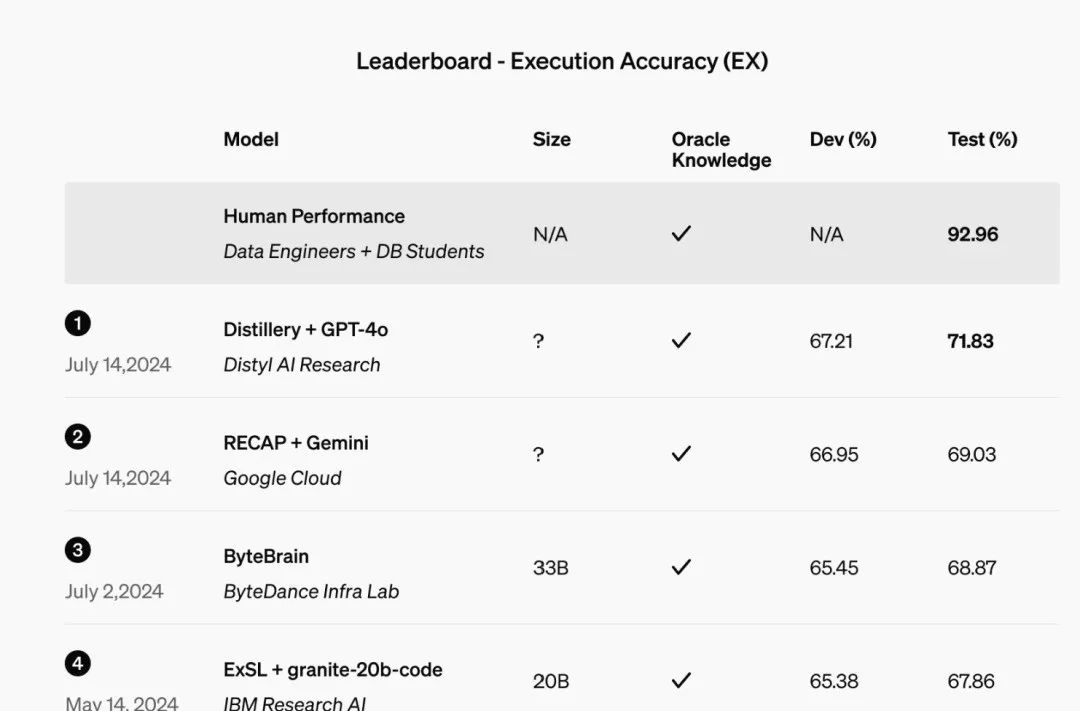This screenshot has height=711, width=1080.
Task: Click the RECAP + Gemini oracle checkmark
Action: coord(681,453)
